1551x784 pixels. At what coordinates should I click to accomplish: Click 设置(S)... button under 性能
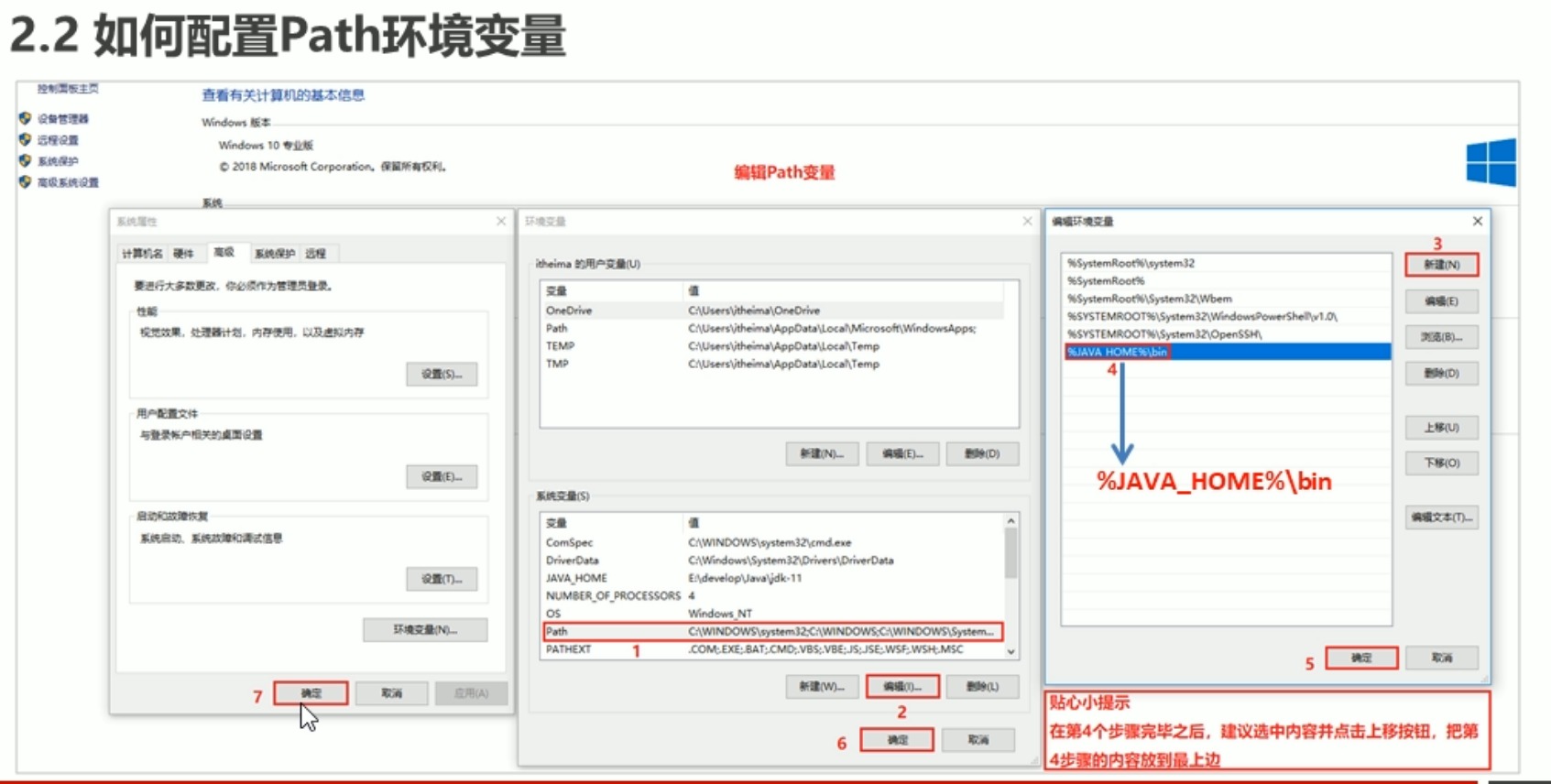[442, 375]
